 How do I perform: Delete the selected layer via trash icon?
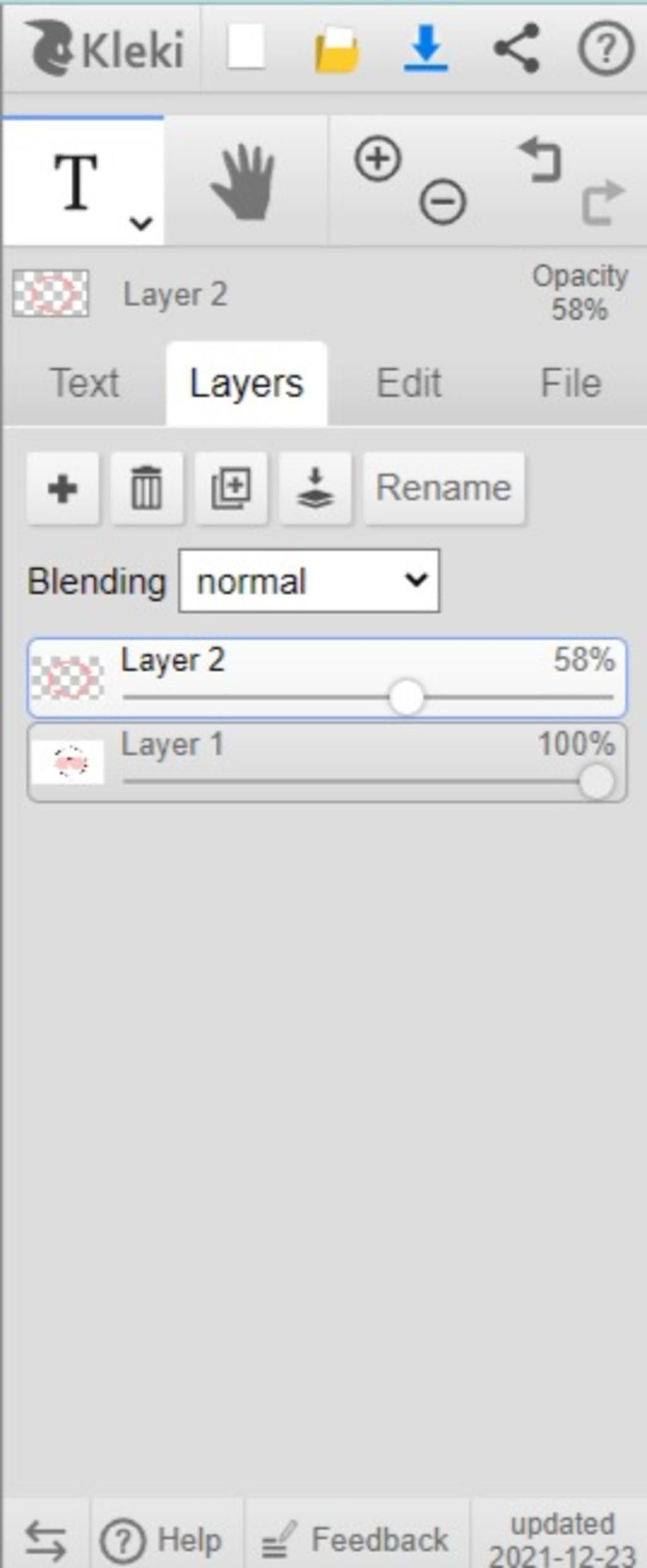click(147, 488)
